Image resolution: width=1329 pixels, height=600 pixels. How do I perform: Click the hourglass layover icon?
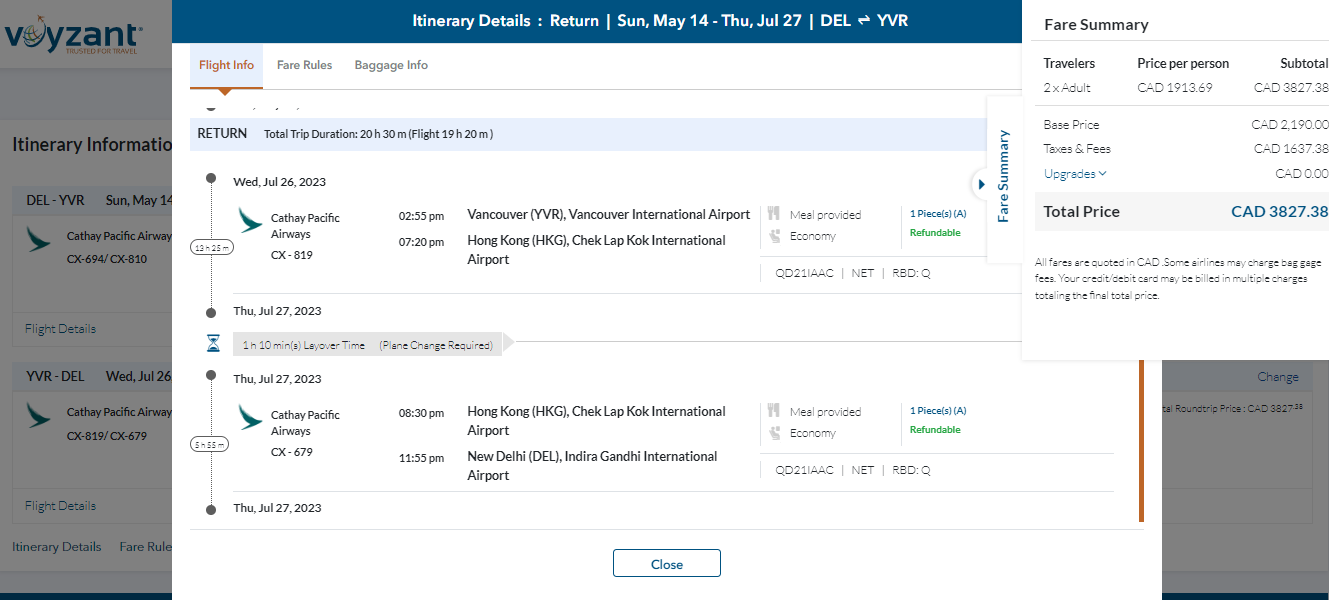(212, 344)
